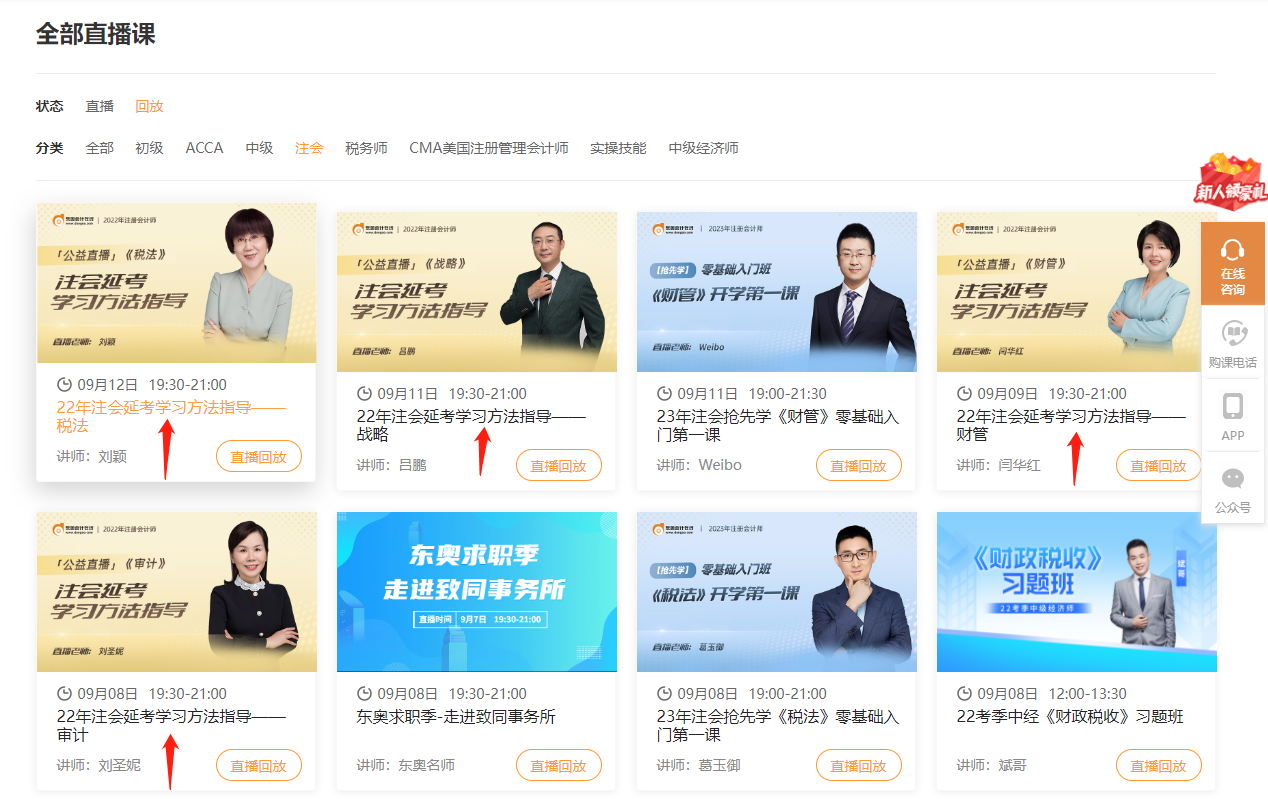Select the 回放 status filter
The height and width of the screenshot is (799, 1268).
(x=149, y=106)
